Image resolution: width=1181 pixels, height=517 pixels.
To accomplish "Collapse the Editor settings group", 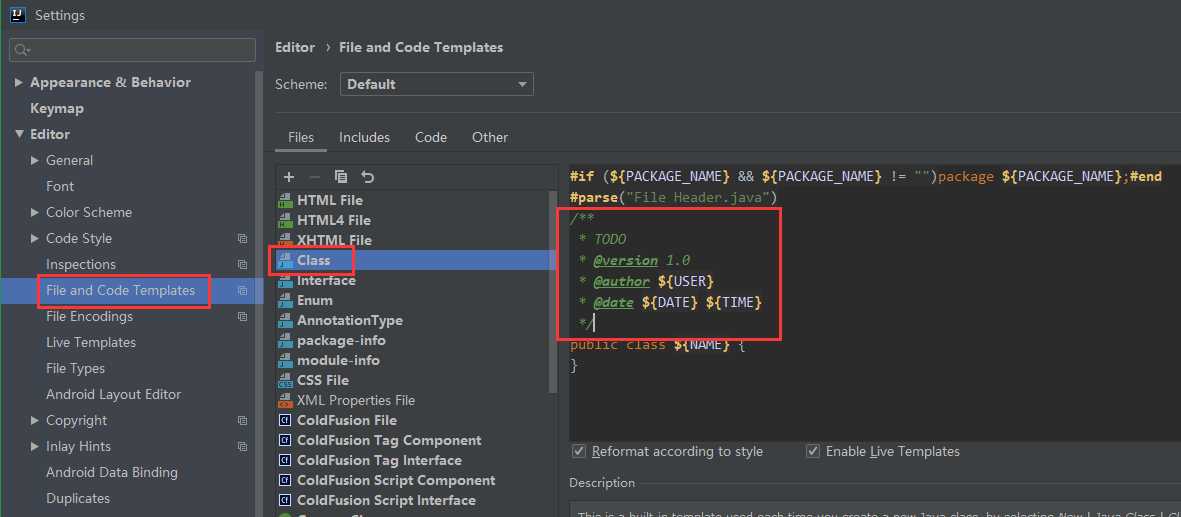I will click(x=19, y=134).
